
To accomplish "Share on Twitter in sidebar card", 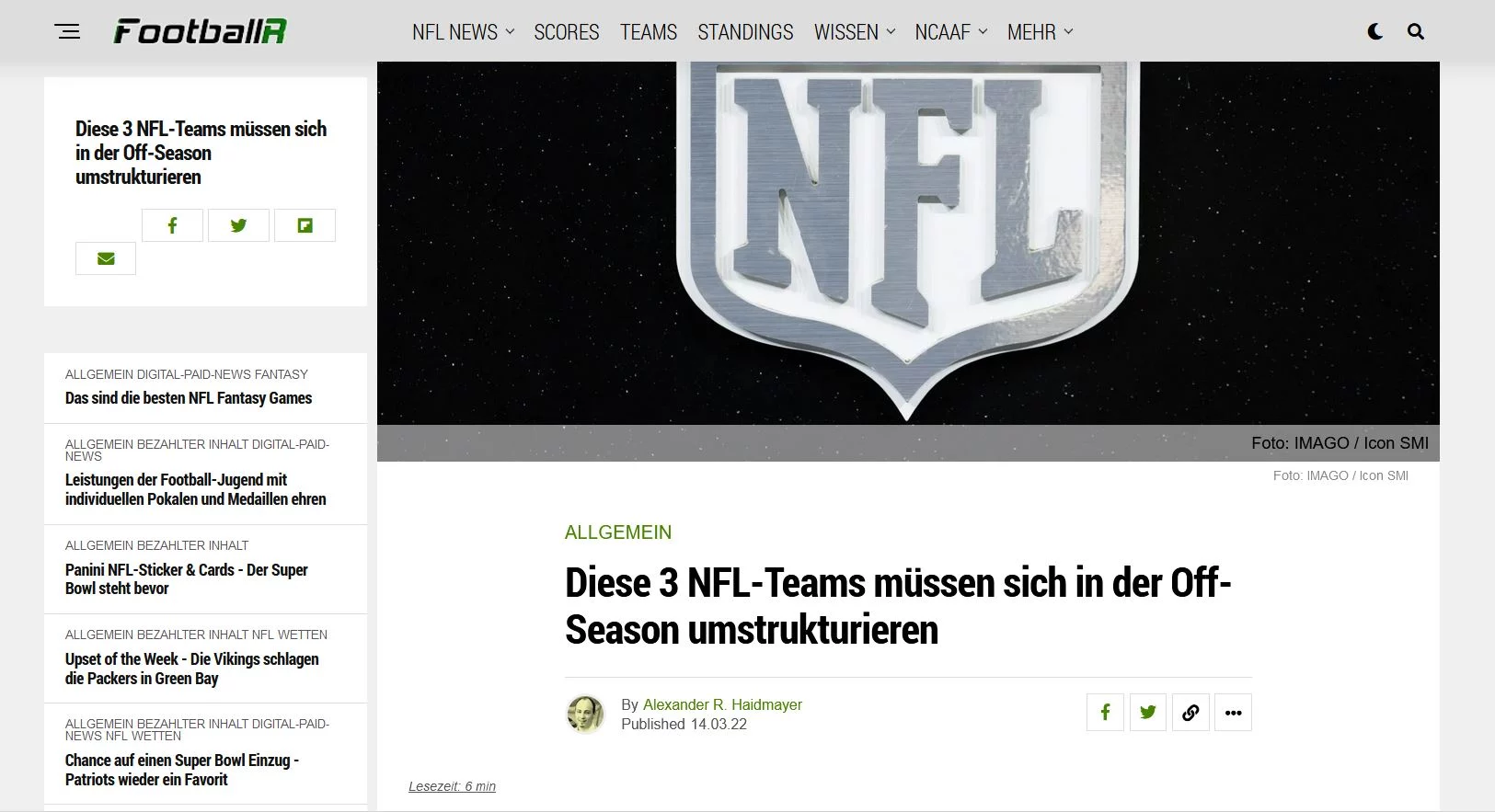I will (x=238, y=225).
